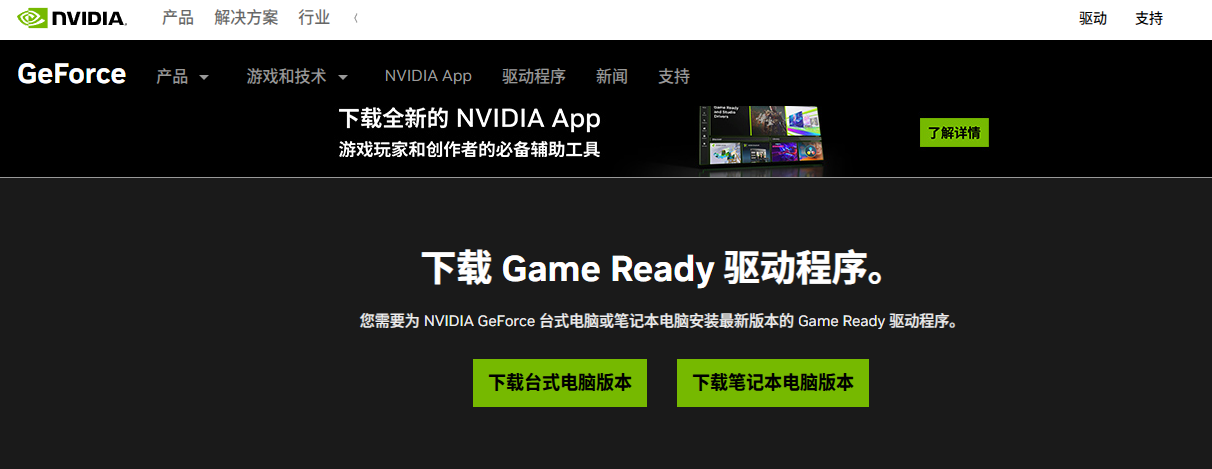This screenshot has height=469, width=1212.
Task: Click the 游戏玩家和创作者的必备辅助工具 banner subtitle
Action: click(469, 150)
